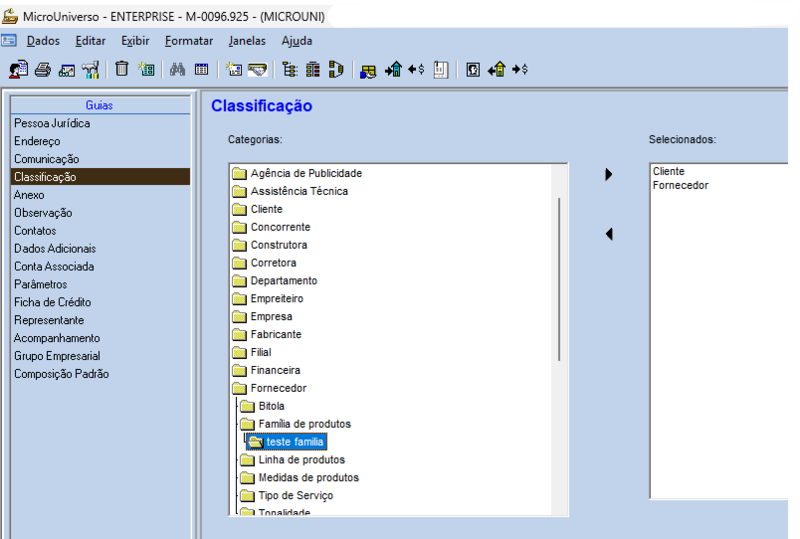Open the Anexo guide

(100, 194)
